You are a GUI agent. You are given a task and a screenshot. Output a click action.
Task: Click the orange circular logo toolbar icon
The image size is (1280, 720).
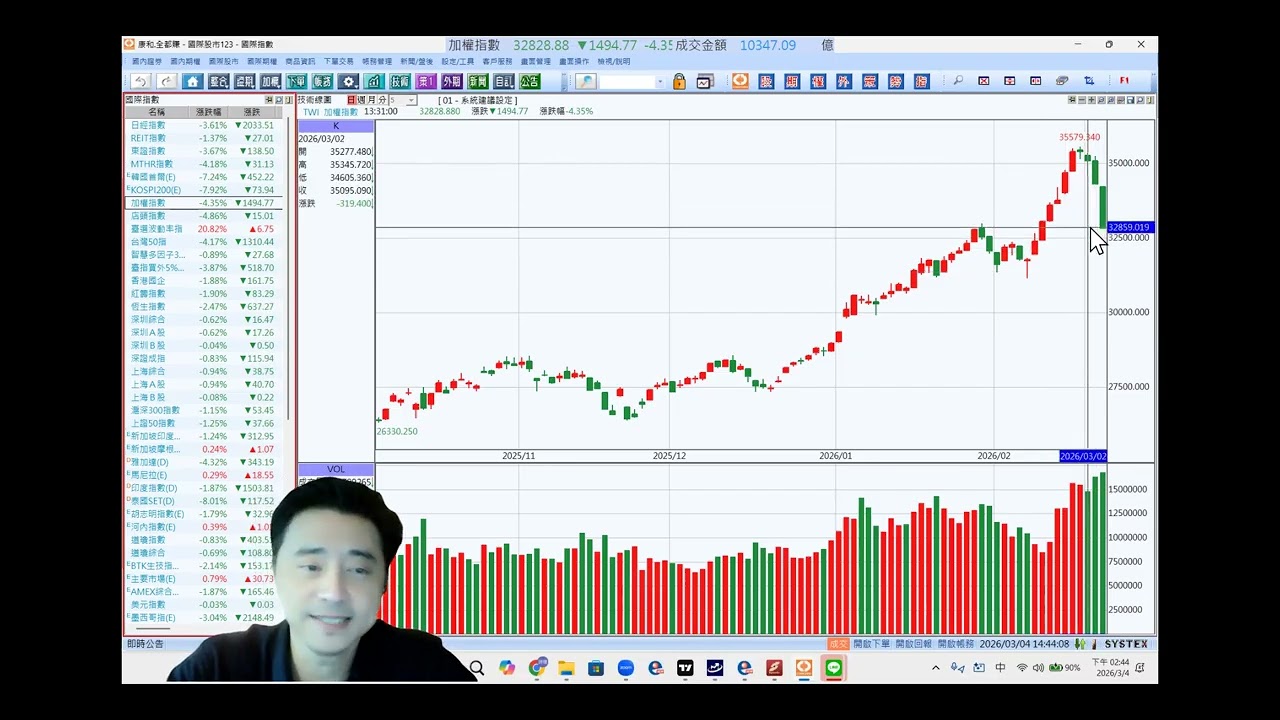point(740,81)
